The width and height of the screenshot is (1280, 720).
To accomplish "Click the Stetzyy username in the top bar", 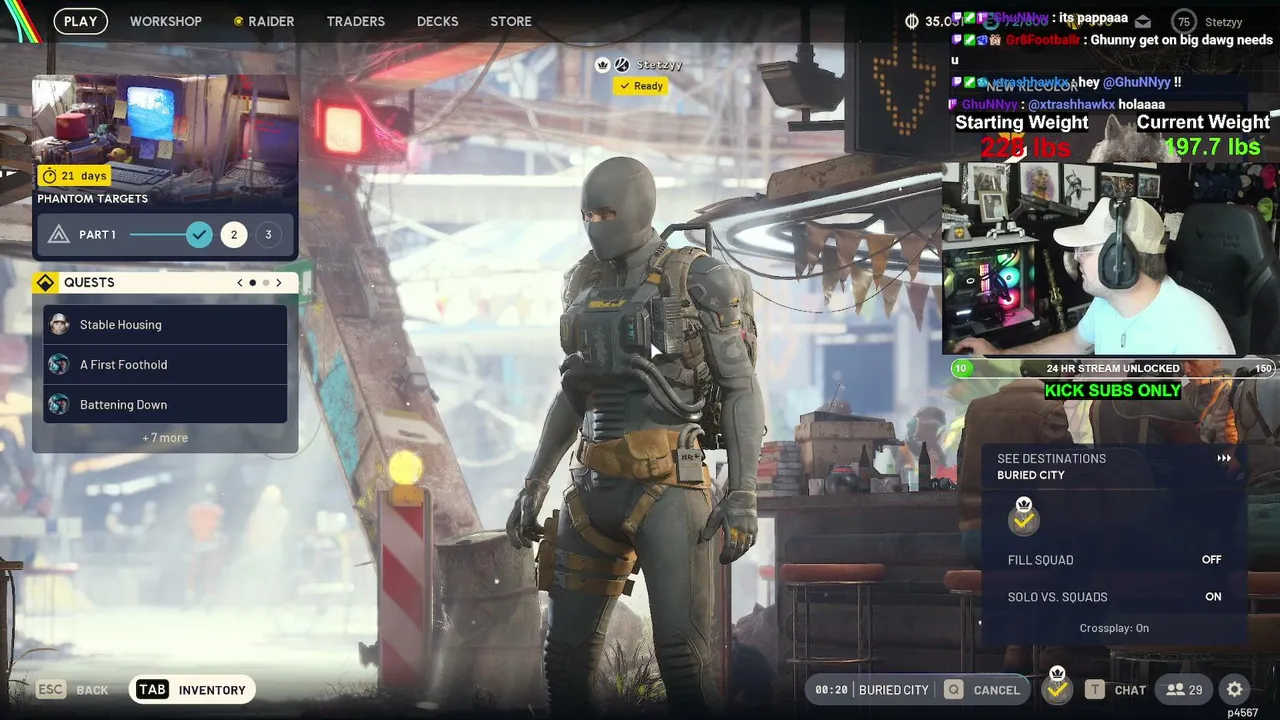I will tap(1224, 21).
